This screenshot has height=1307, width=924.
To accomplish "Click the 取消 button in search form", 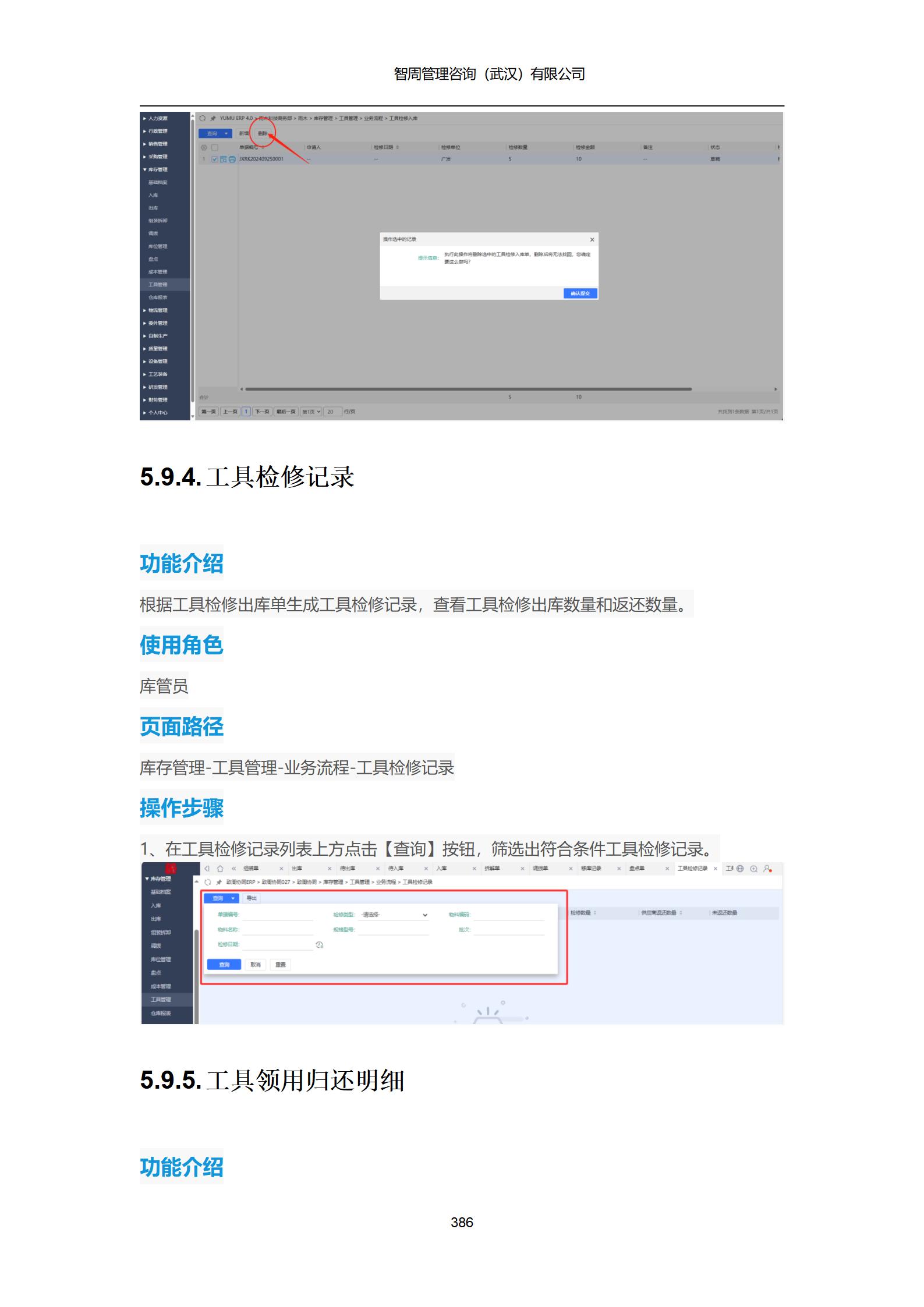I will coord(256,965).
